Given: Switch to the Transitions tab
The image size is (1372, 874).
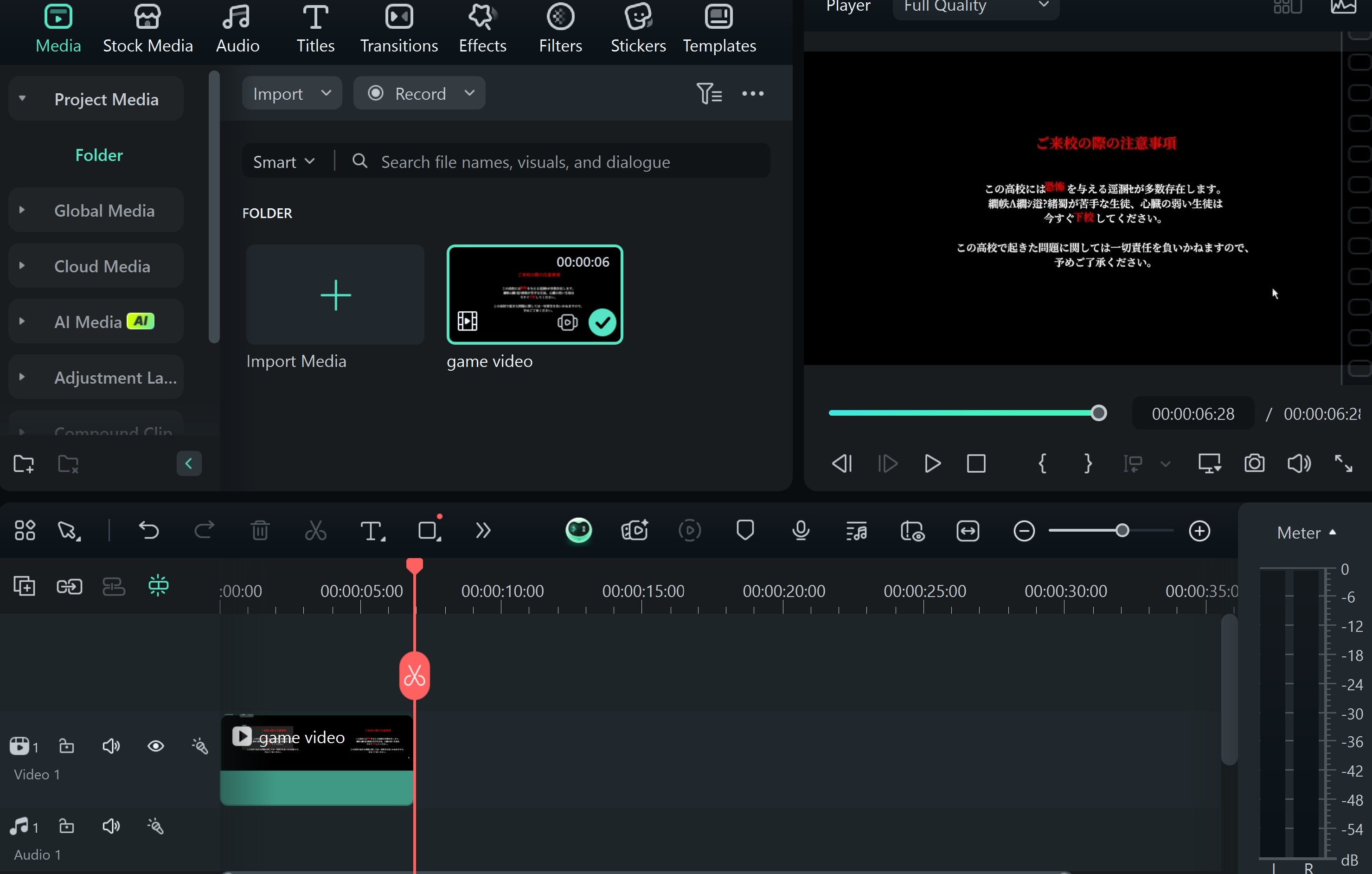Looking at the screenshot, I should (399, 28).
